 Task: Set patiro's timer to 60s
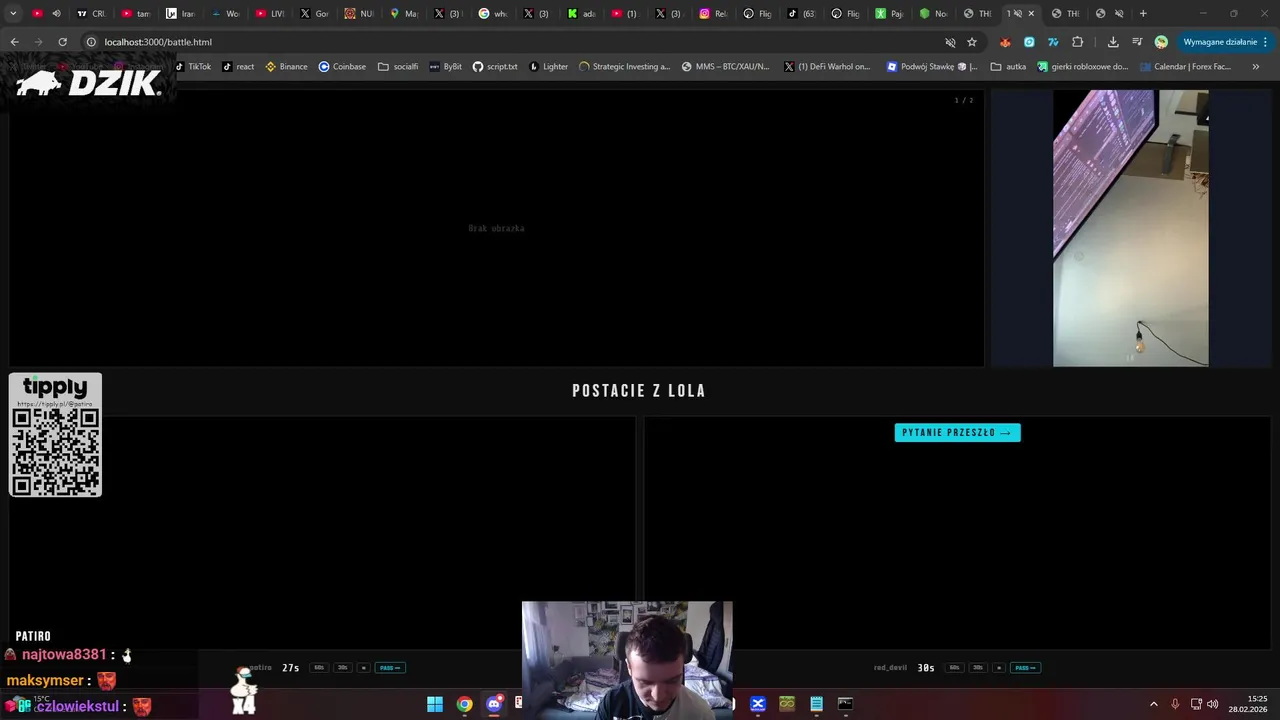(319, 668)
